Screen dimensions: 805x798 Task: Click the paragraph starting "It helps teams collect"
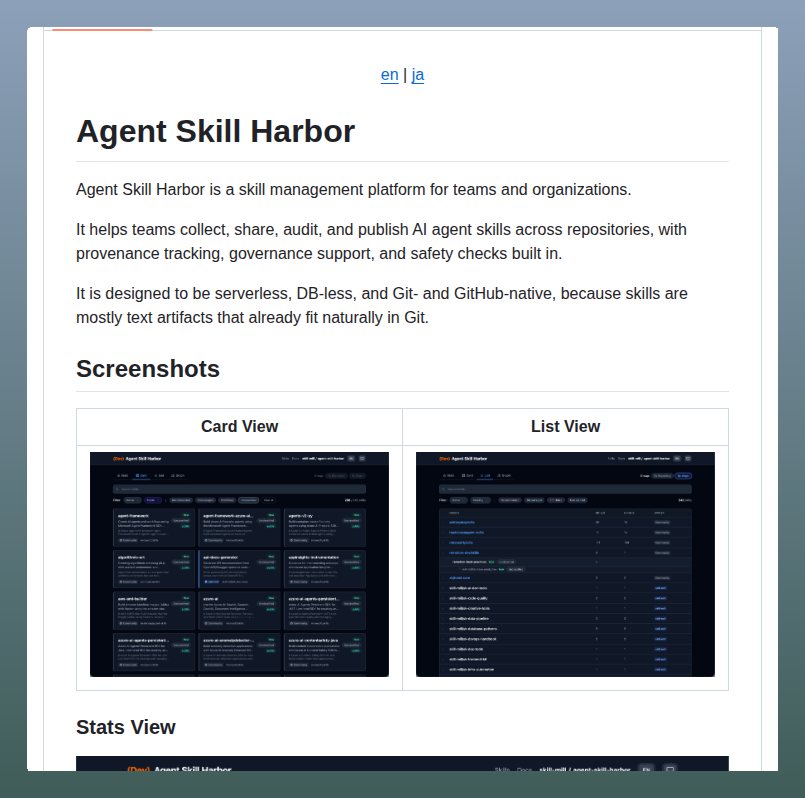(x=381, y=241)
